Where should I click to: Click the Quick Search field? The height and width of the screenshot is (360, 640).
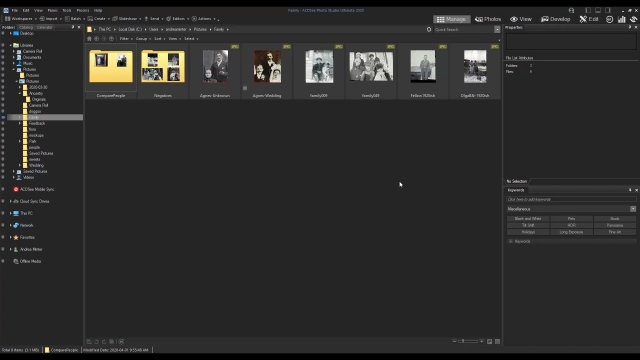464,29
